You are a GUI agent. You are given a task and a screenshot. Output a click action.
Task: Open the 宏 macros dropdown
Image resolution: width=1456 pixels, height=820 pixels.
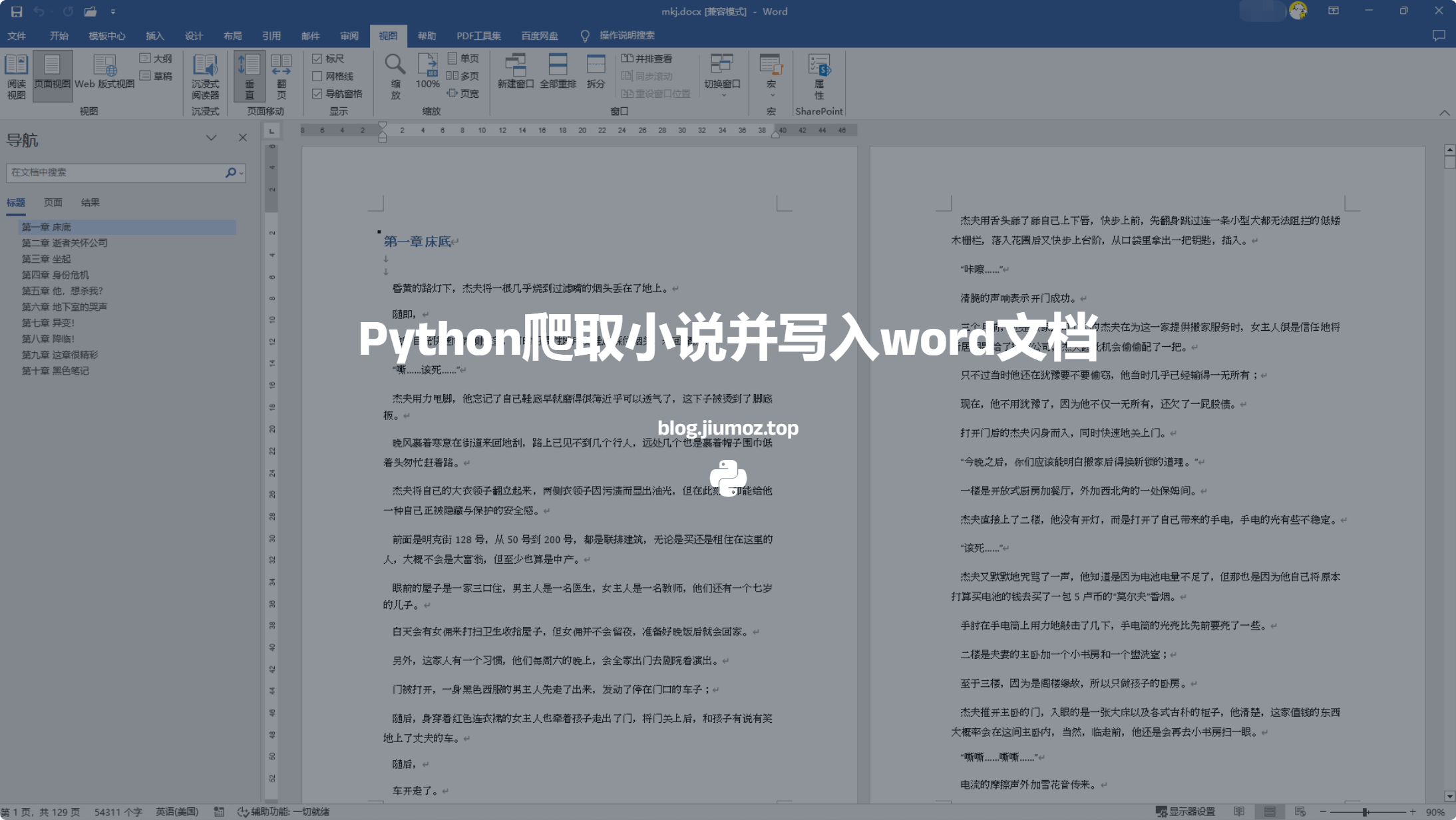[771, 75]
